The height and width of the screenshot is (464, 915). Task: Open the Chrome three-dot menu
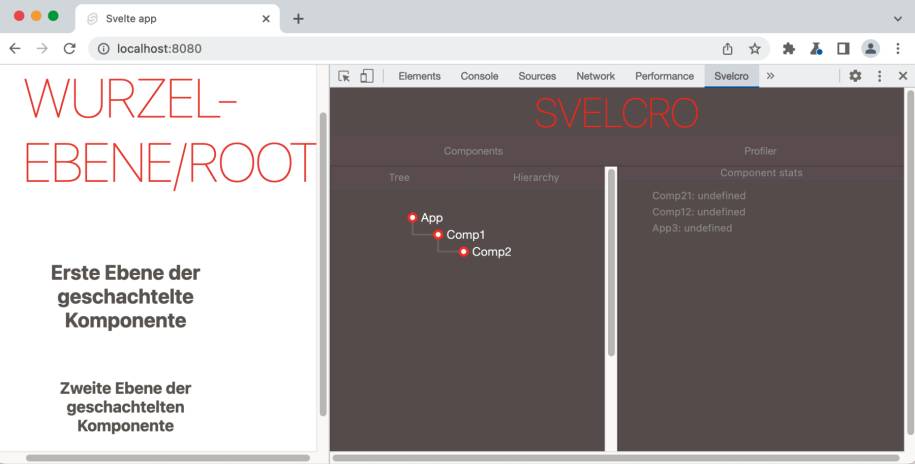coord(898,48)
